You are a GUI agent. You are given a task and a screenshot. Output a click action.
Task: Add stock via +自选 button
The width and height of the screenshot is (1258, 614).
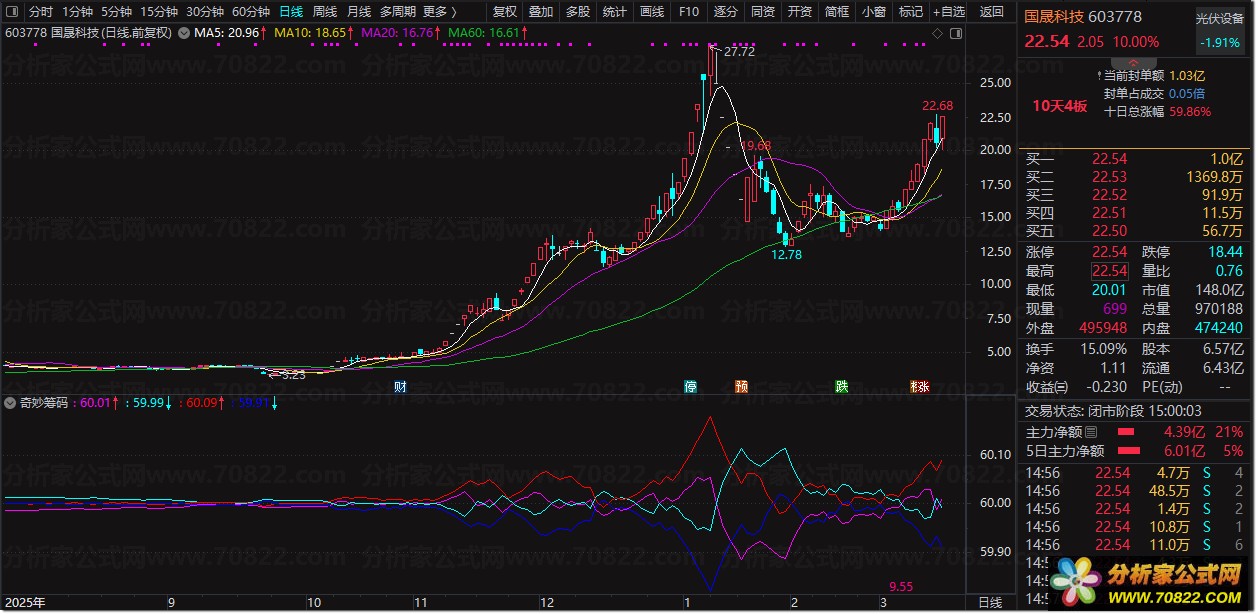pos(949,12)
